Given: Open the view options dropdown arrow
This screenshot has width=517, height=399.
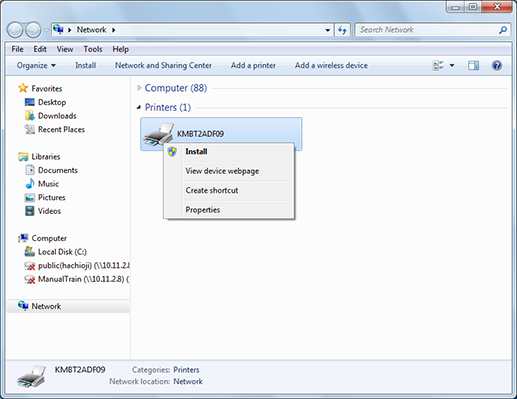Looking at the screenshot, I should [452, 65].
